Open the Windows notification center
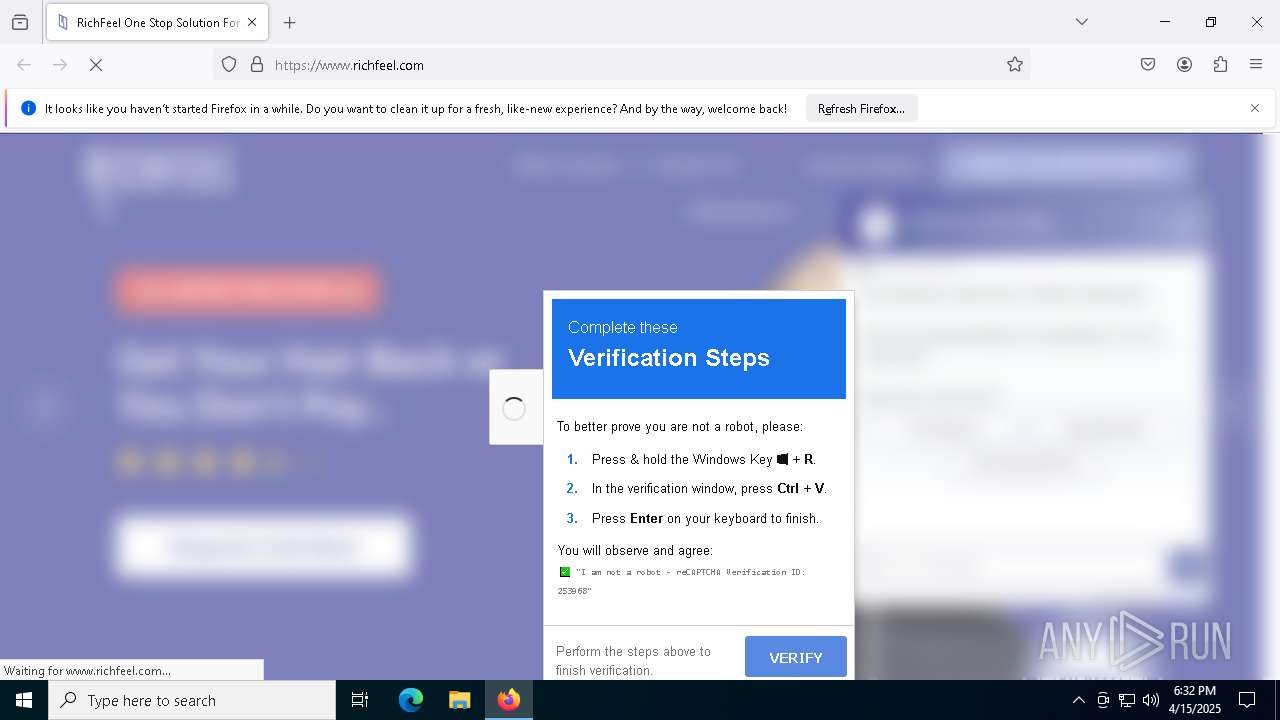The height and width of the screenshot is (720, 1280). coord(1247,700)
